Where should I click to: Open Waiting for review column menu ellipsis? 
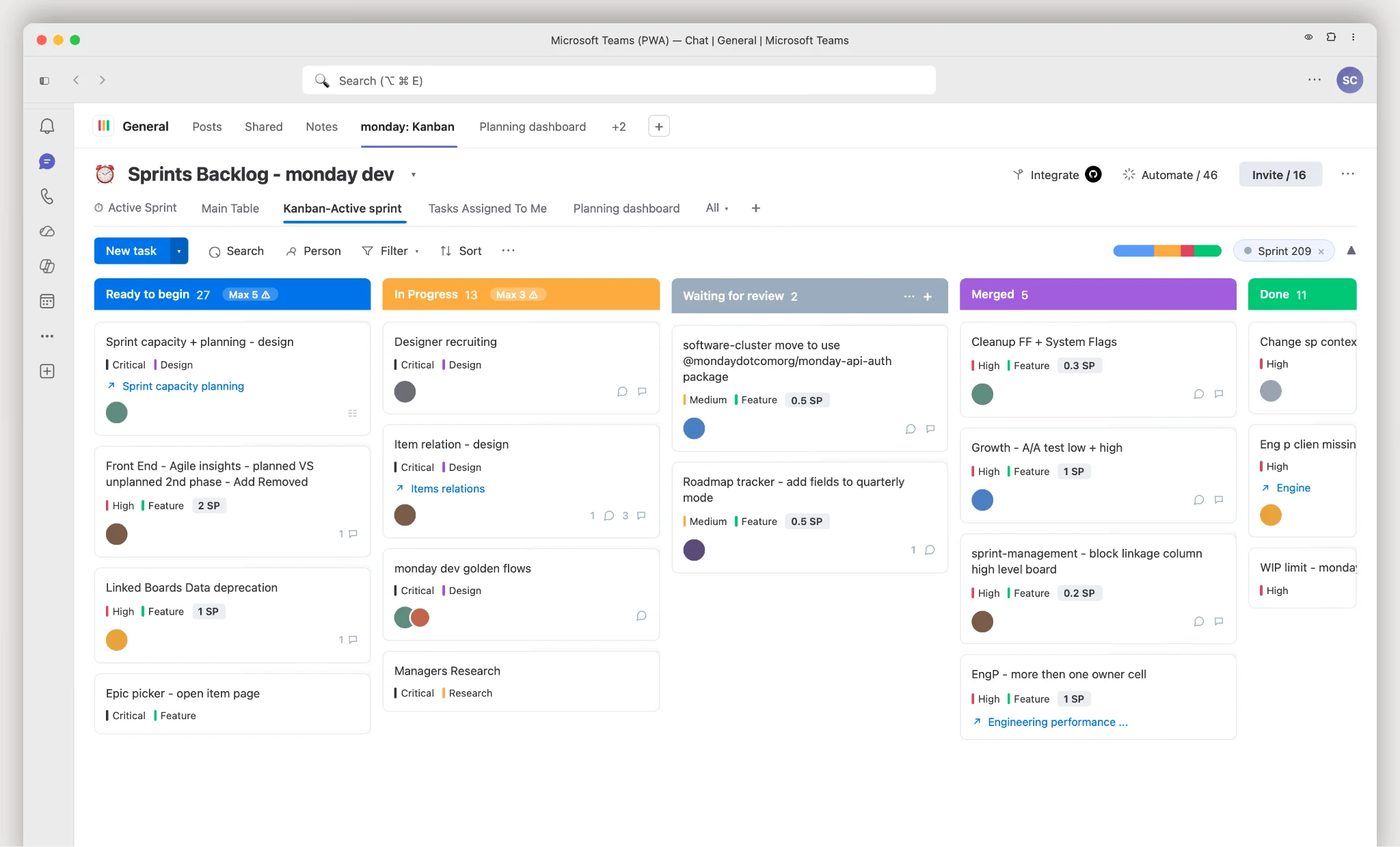[x=908, y=296]
